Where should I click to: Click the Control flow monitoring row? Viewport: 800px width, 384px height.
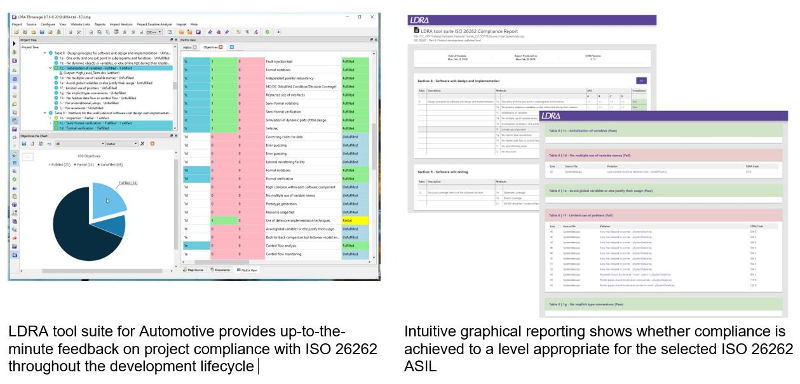click(276, 254)
